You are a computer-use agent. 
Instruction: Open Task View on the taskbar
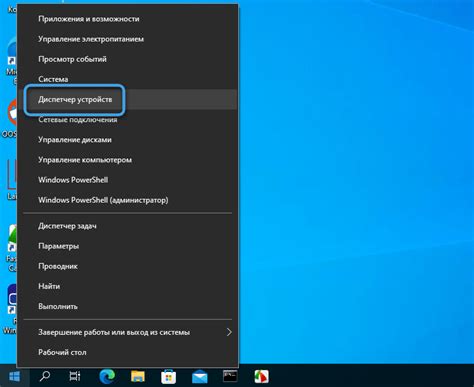coord(75,377)
